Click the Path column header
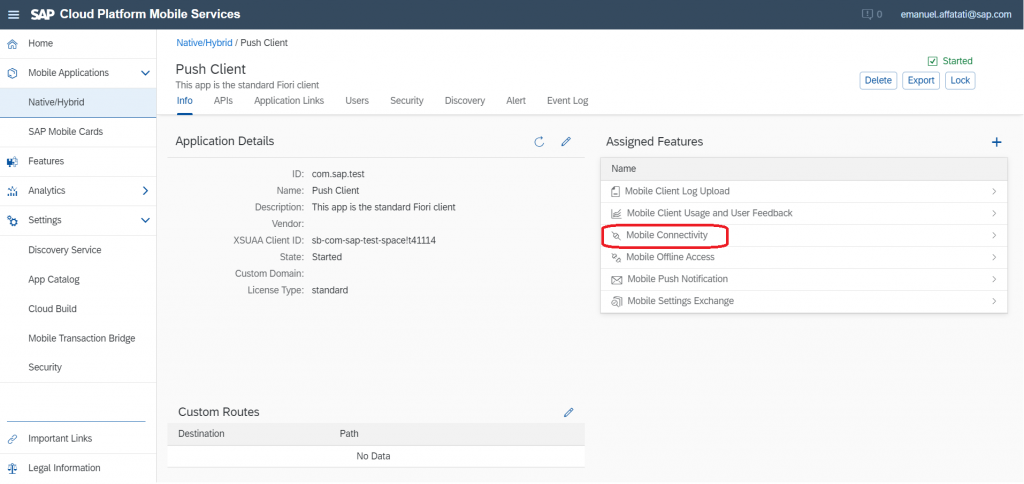This screenshot has height=484, width=1024. 349,434
